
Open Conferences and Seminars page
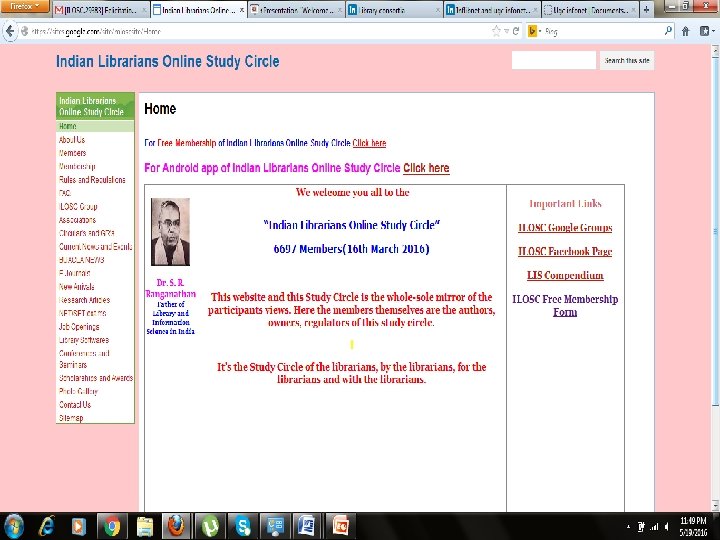point(84,359)
